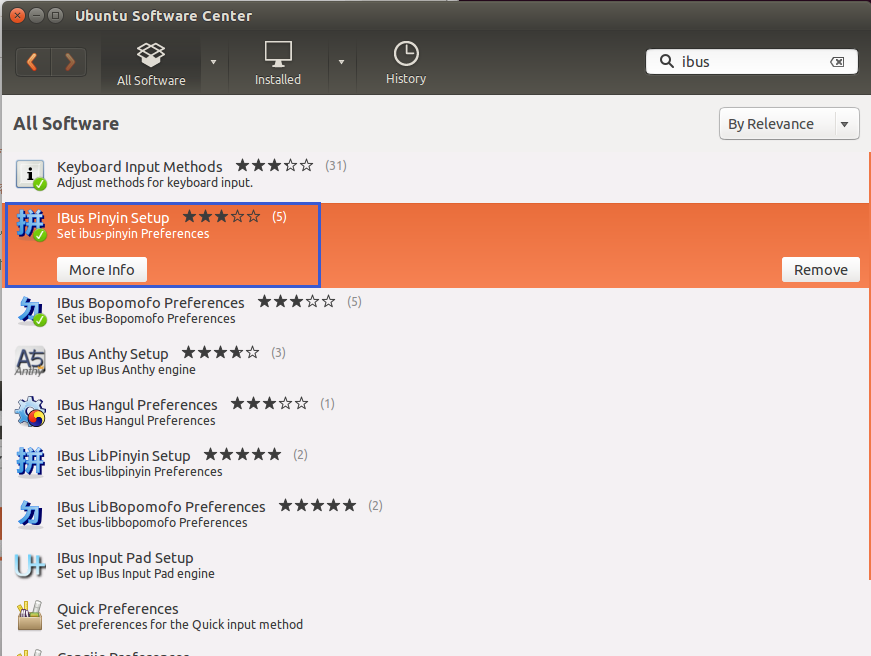
Task: Click the IBus Bopomofo Preferences icon
Action: pyautogui.click(x=31, y=311)
